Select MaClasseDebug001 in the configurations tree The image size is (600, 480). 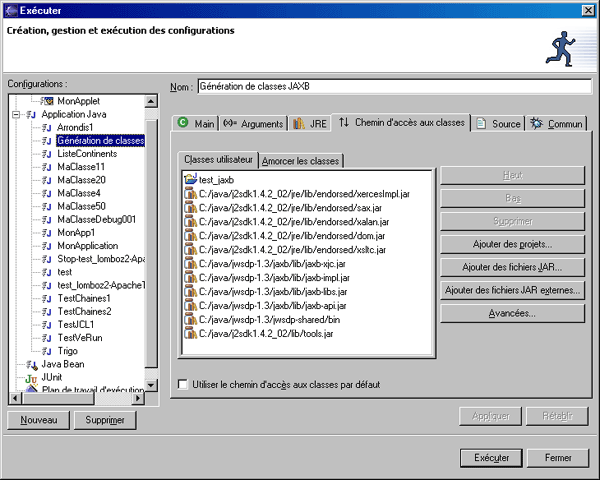[96, 219]
